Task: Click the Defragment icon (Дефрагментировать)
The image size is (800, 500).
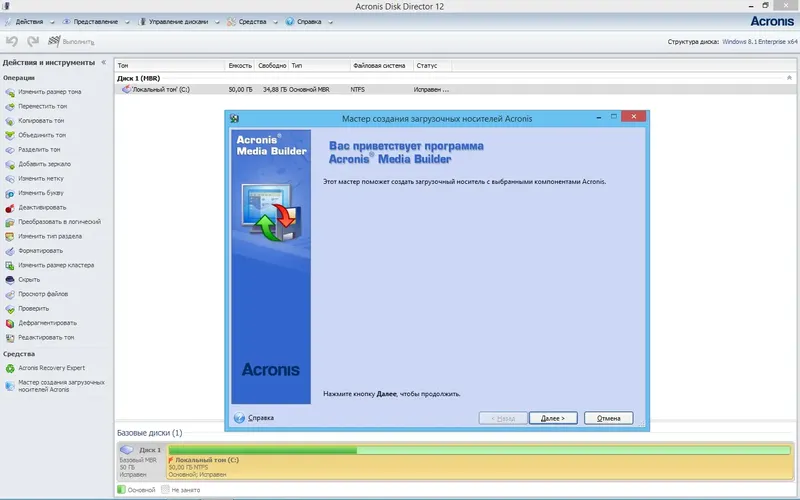Action: click(x=10, y=323)
